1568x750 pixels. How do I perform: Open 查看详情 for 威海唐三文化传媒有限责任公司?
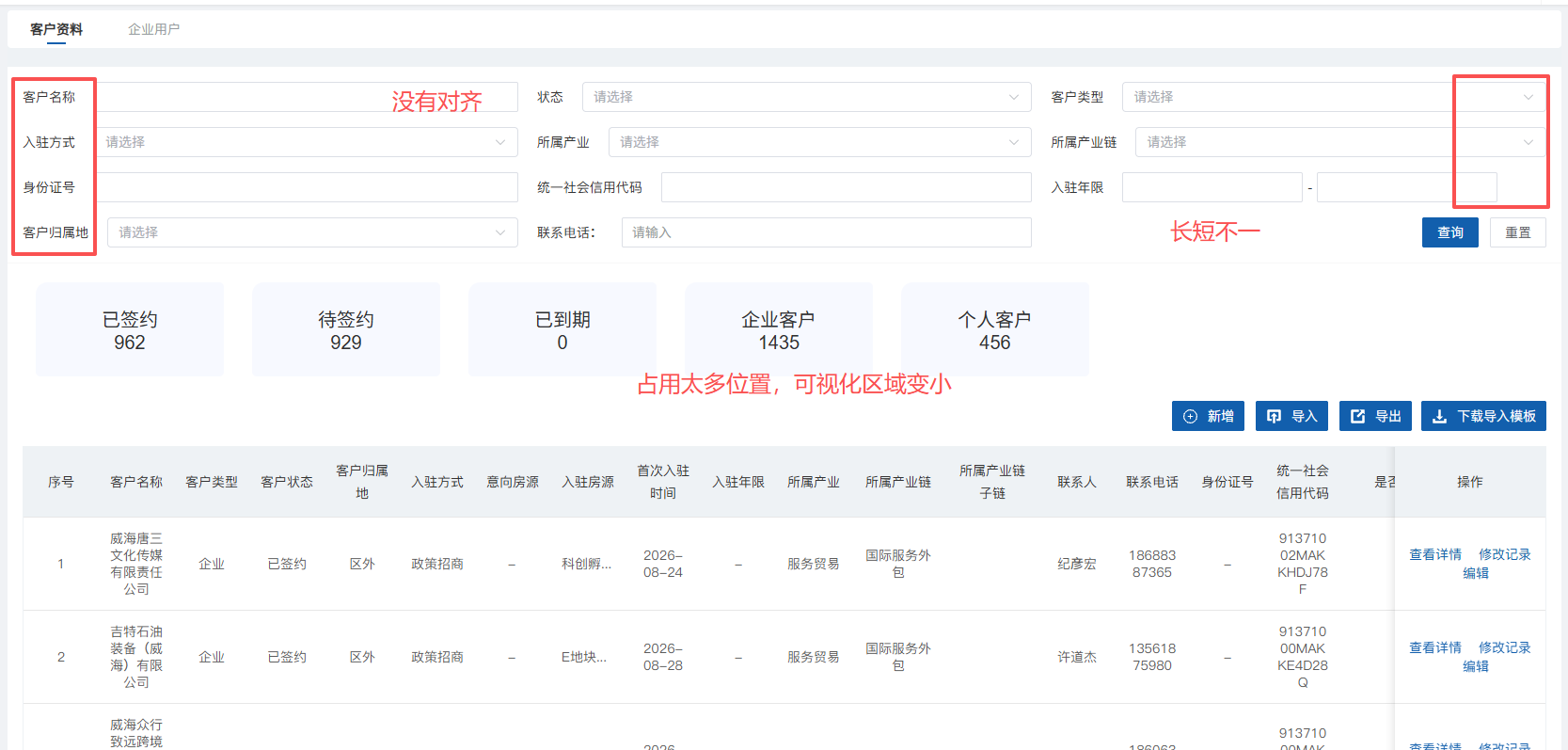pos(1435,554)
